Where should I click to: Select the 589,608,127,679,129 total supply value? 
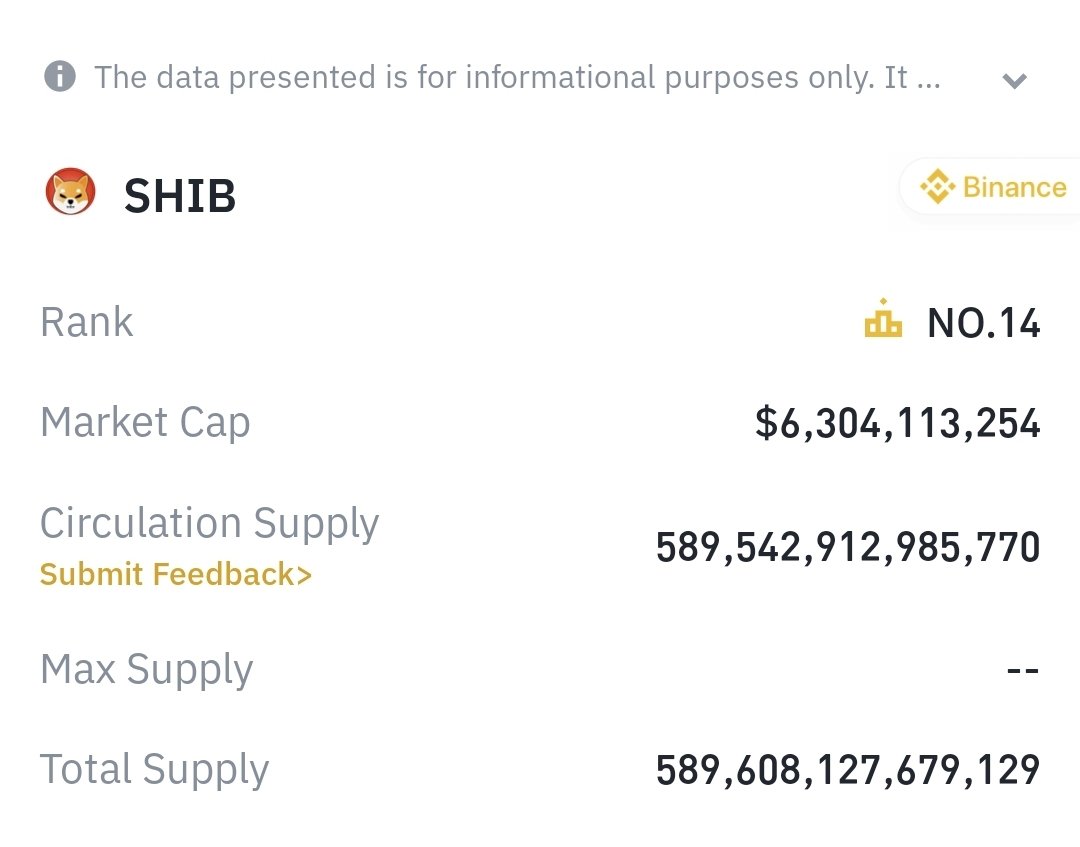pos(848,770)
